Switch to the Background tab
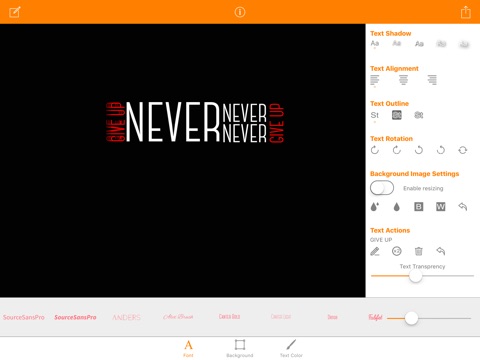The width and height of the screenshot is (480, 360). pyautogui.click(x=240, y=348)
